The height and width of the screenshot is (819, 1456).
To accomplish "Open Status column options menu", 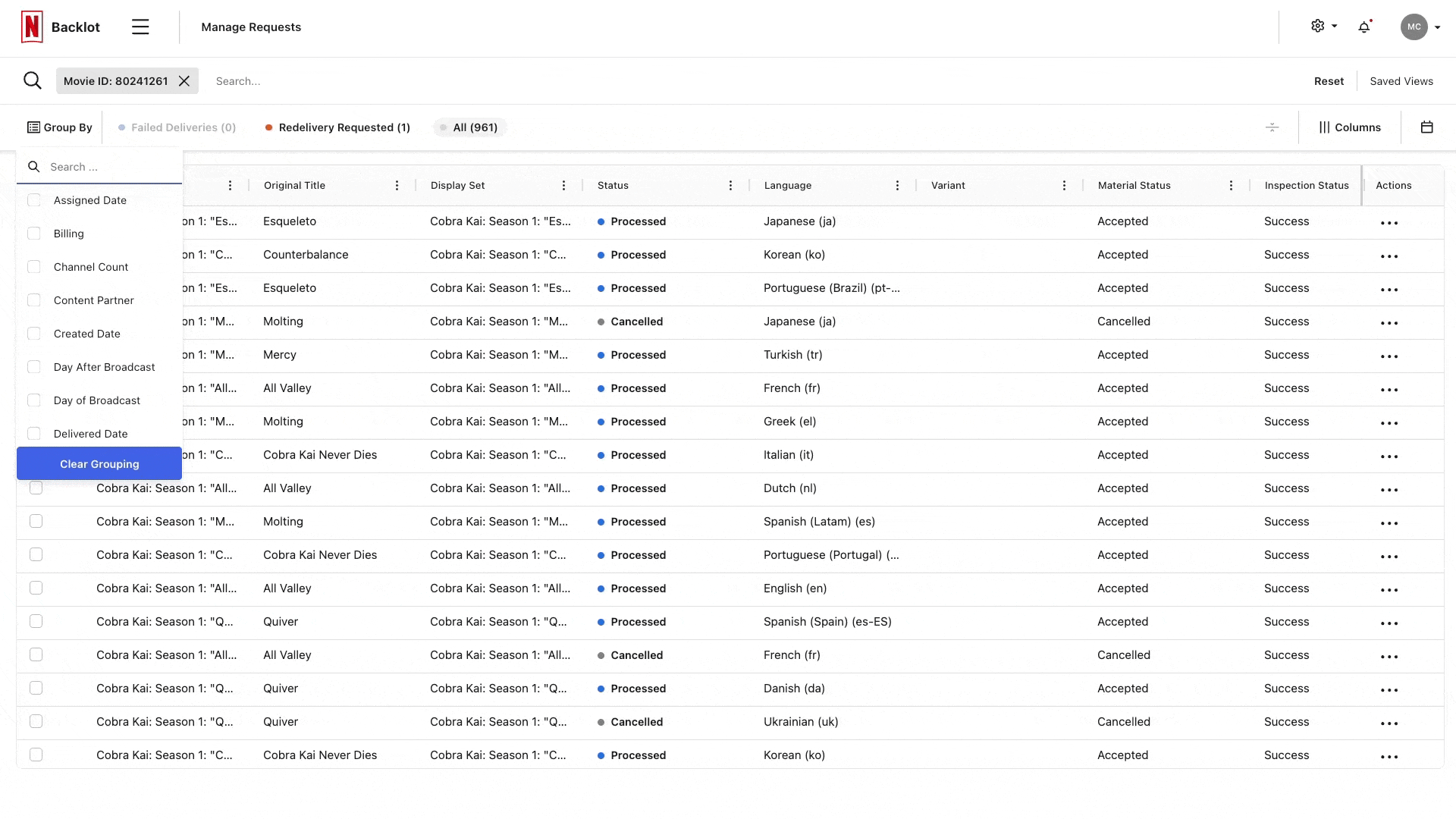I will point(730,186).
